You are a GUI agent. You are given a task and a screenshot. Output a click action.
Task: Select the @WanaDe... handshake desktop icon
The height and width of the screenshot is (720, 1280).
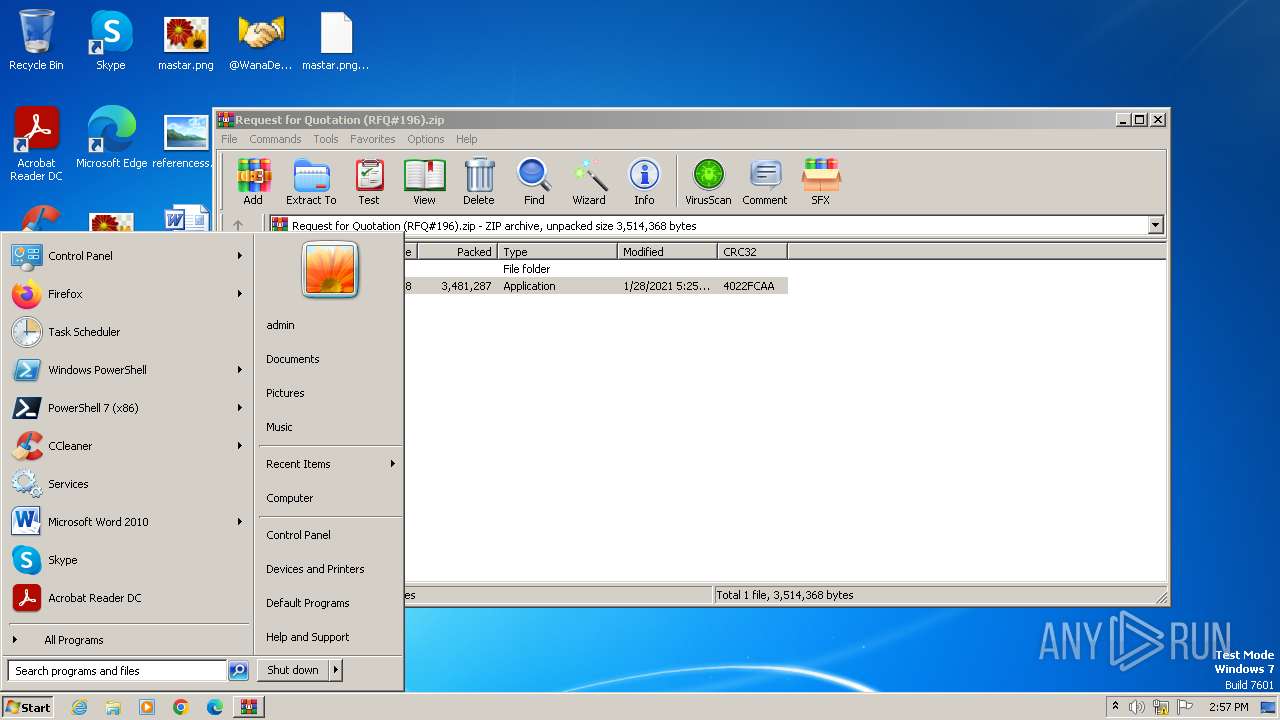tap(261, 42)
